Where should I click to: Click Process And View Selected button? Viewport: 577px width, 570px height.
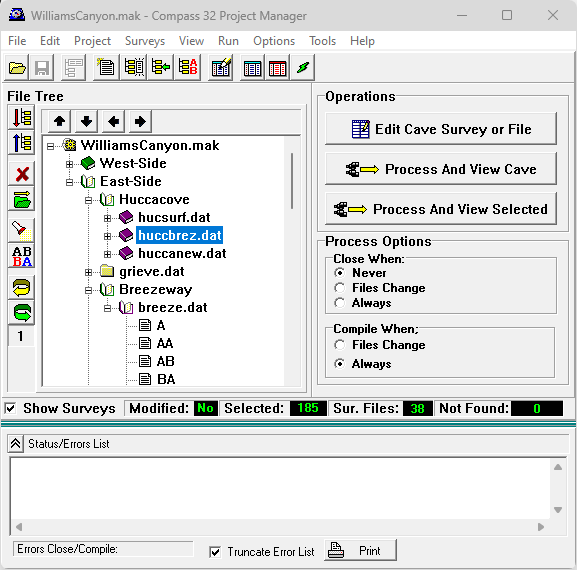[441, 209]
